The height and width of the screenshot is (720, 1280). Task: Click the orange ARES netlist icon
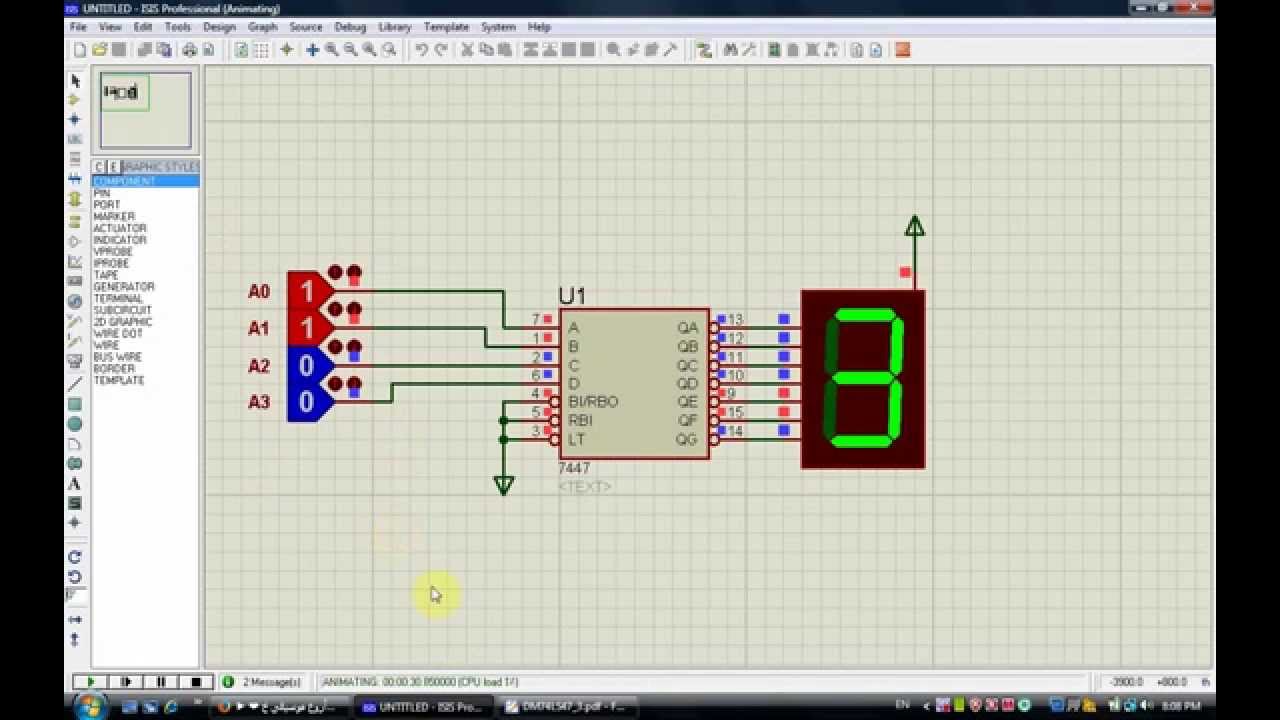(x=903, y=50)
